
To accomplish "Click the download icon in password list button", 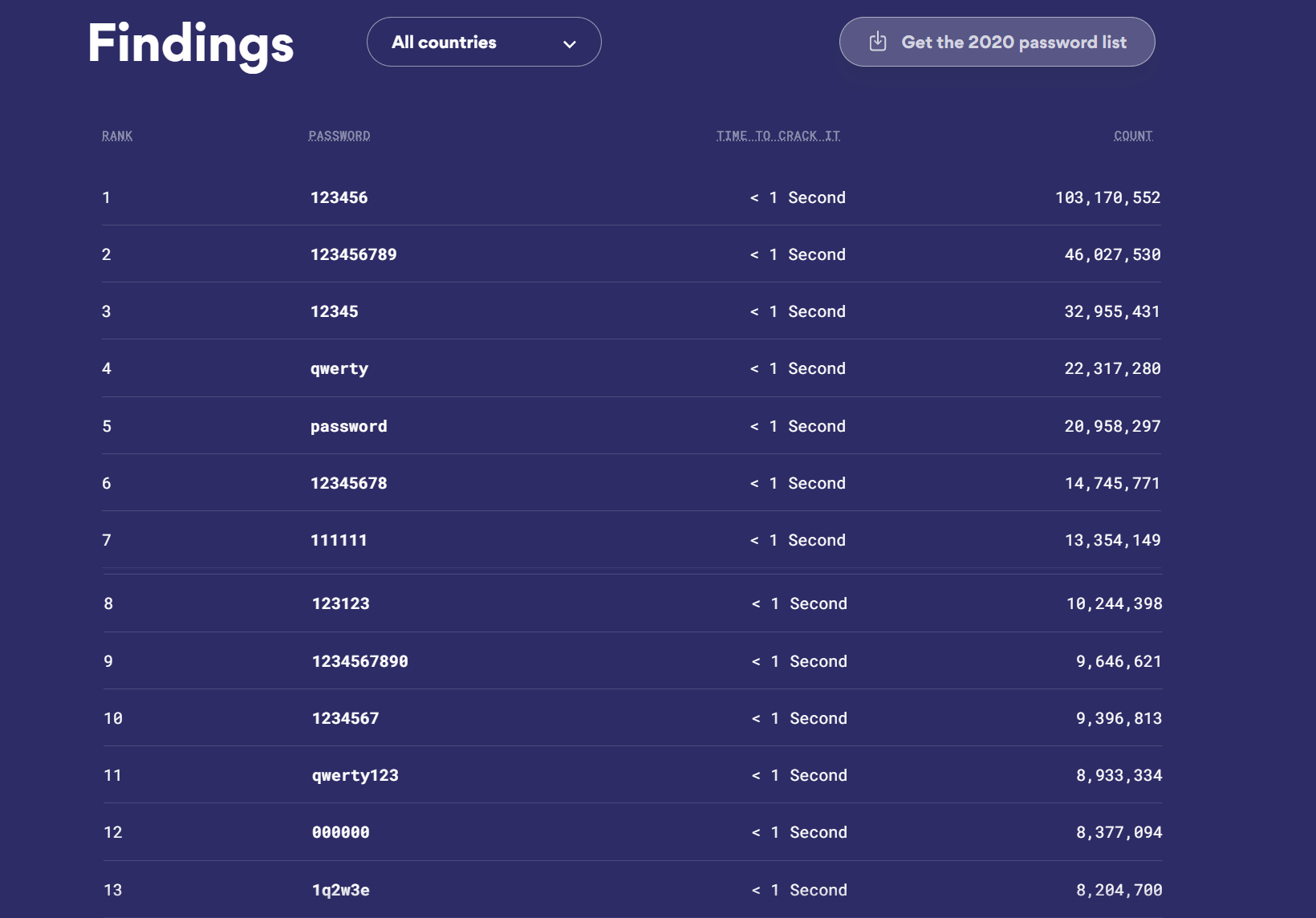I will [878, 42].
